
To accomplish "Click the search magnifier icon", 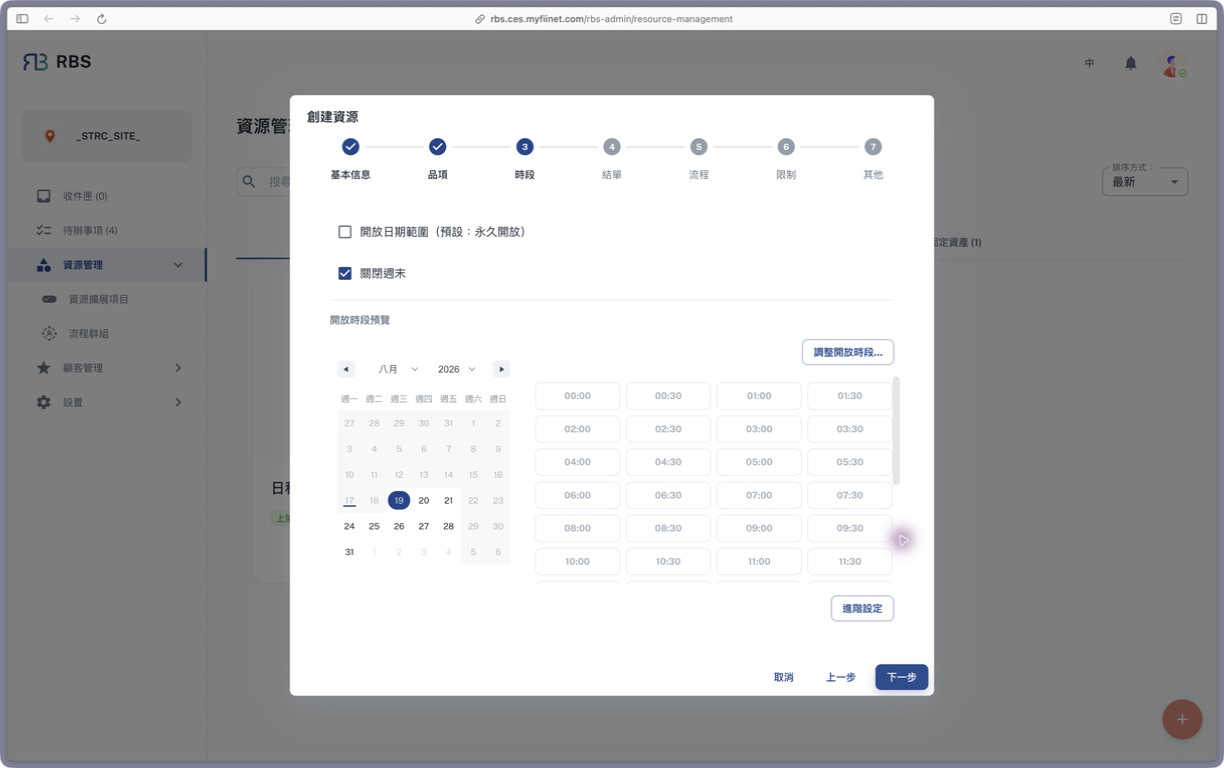I will tap(249, 182).
